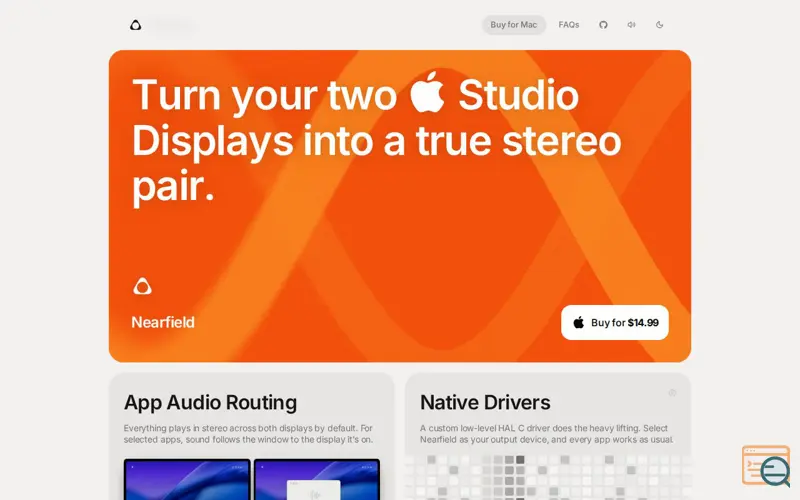The image size is (800, 500).
Task: Click the small icon at Native Drivers card corner
Action: point(672,392)
